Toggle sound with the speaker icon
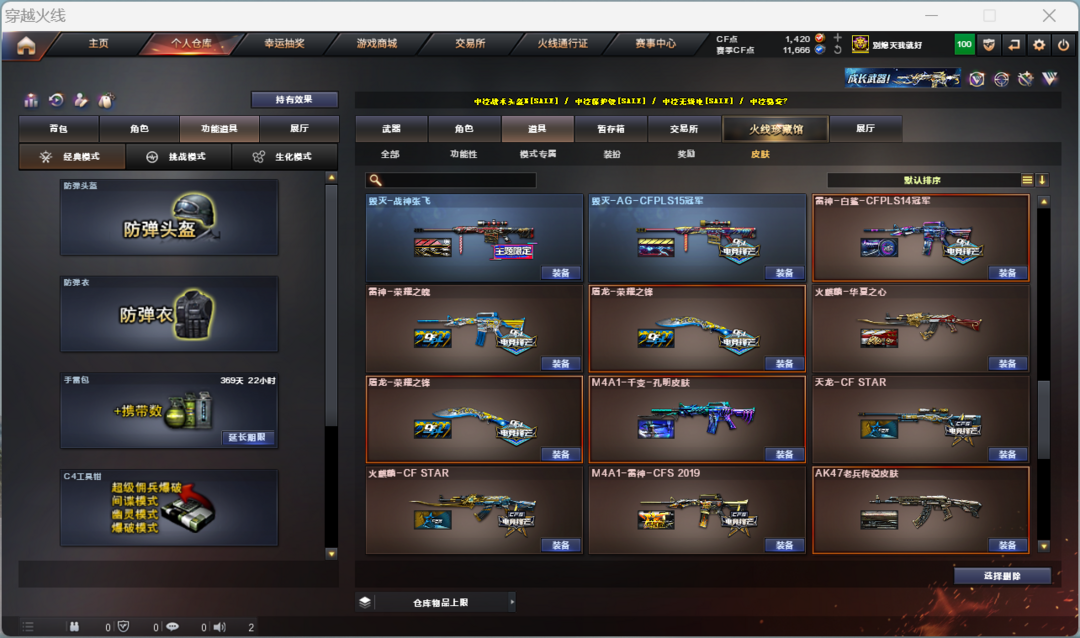 220,627
